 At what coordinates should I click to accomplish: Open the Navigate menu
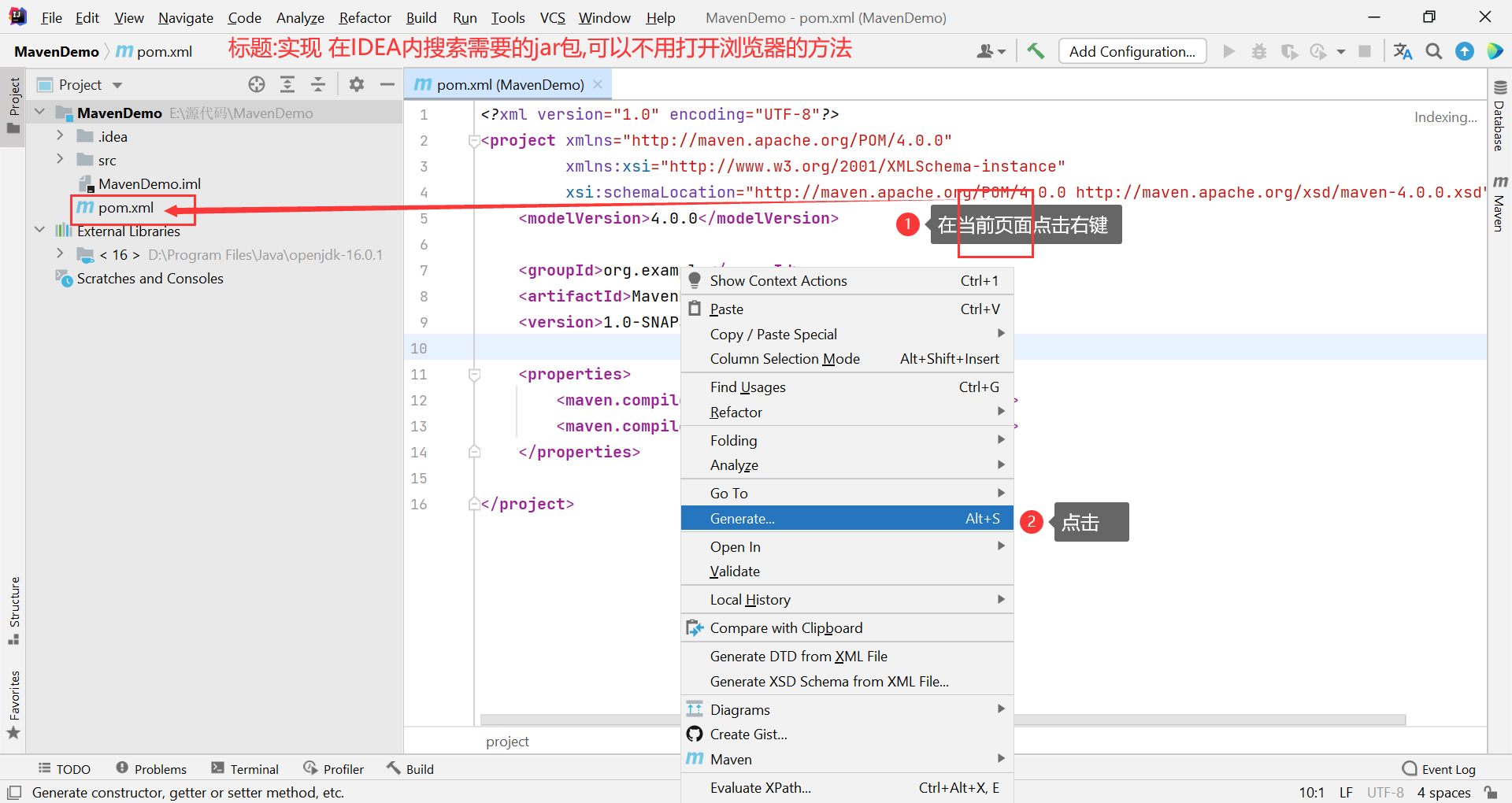[x=186, y=17]
